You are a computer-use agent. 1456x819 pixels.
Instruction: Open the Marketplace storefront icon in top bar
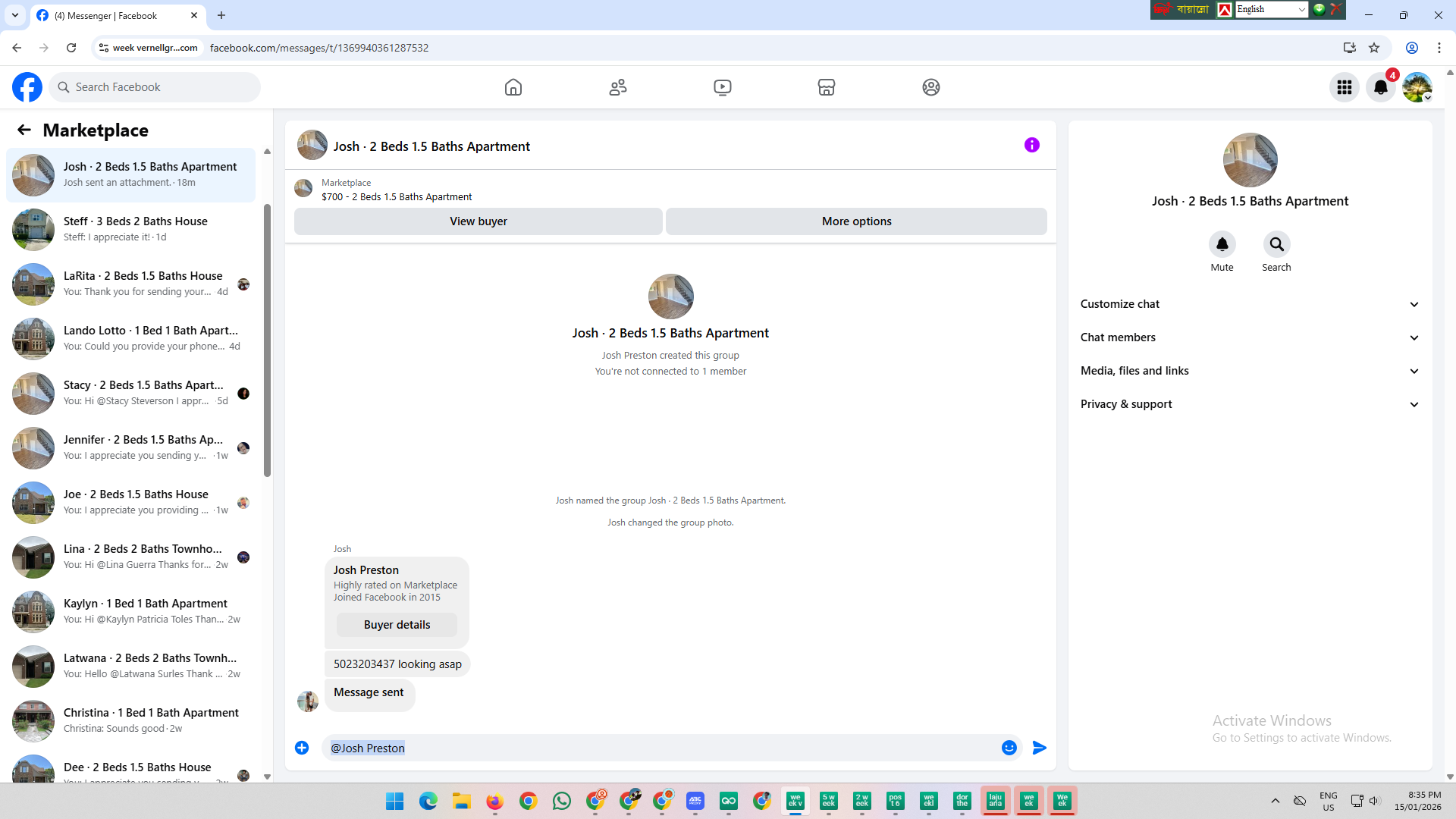point(827,87)
